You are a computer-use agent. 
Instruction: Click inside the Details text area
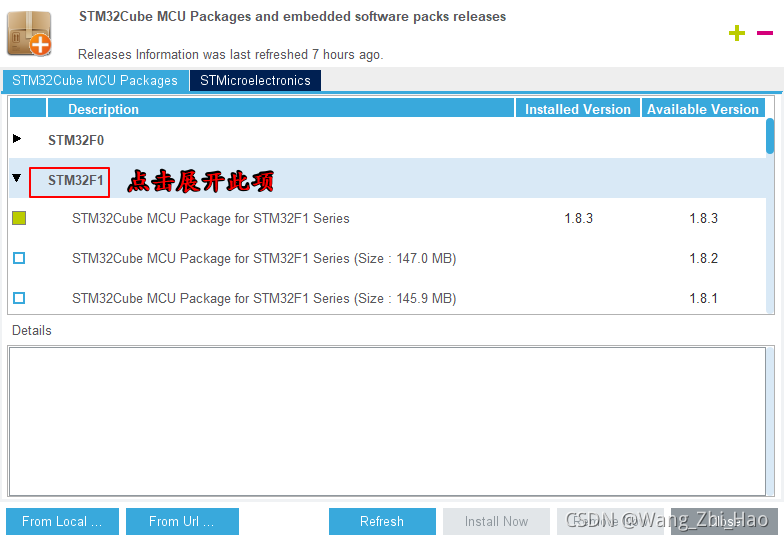click(387, 422)
